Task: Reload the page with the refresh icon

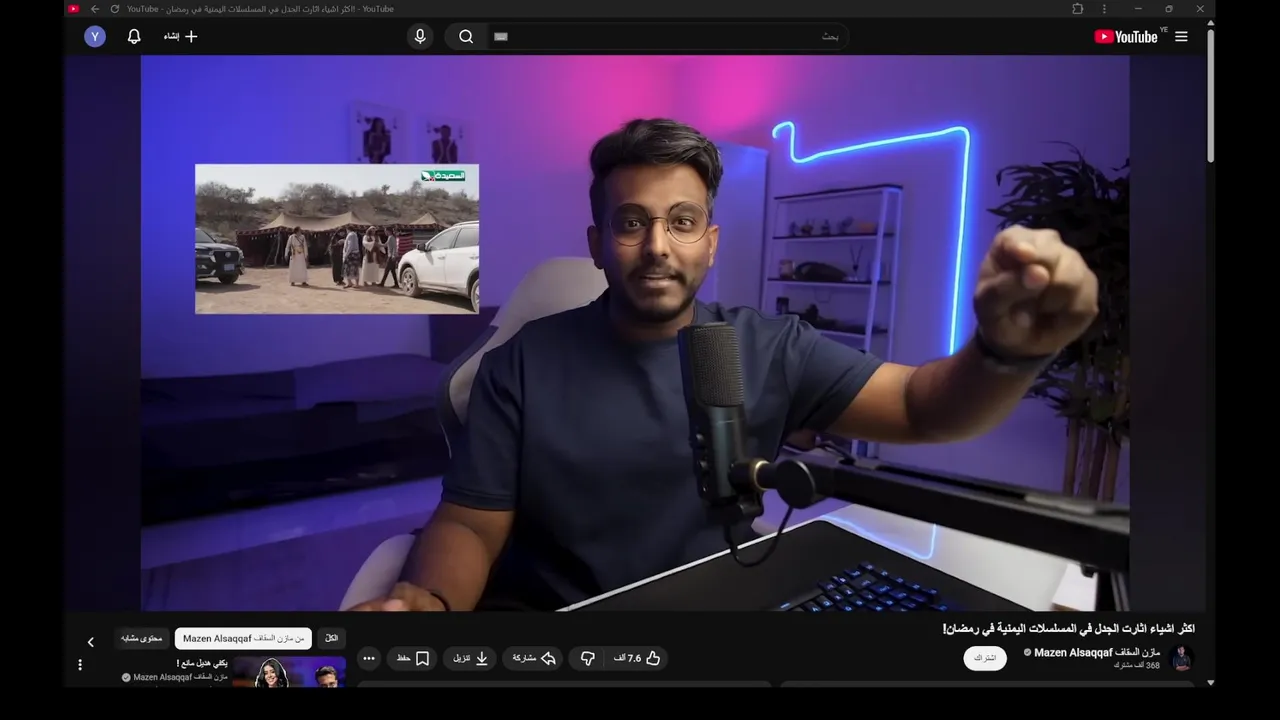Action: (x=114, y=9)
